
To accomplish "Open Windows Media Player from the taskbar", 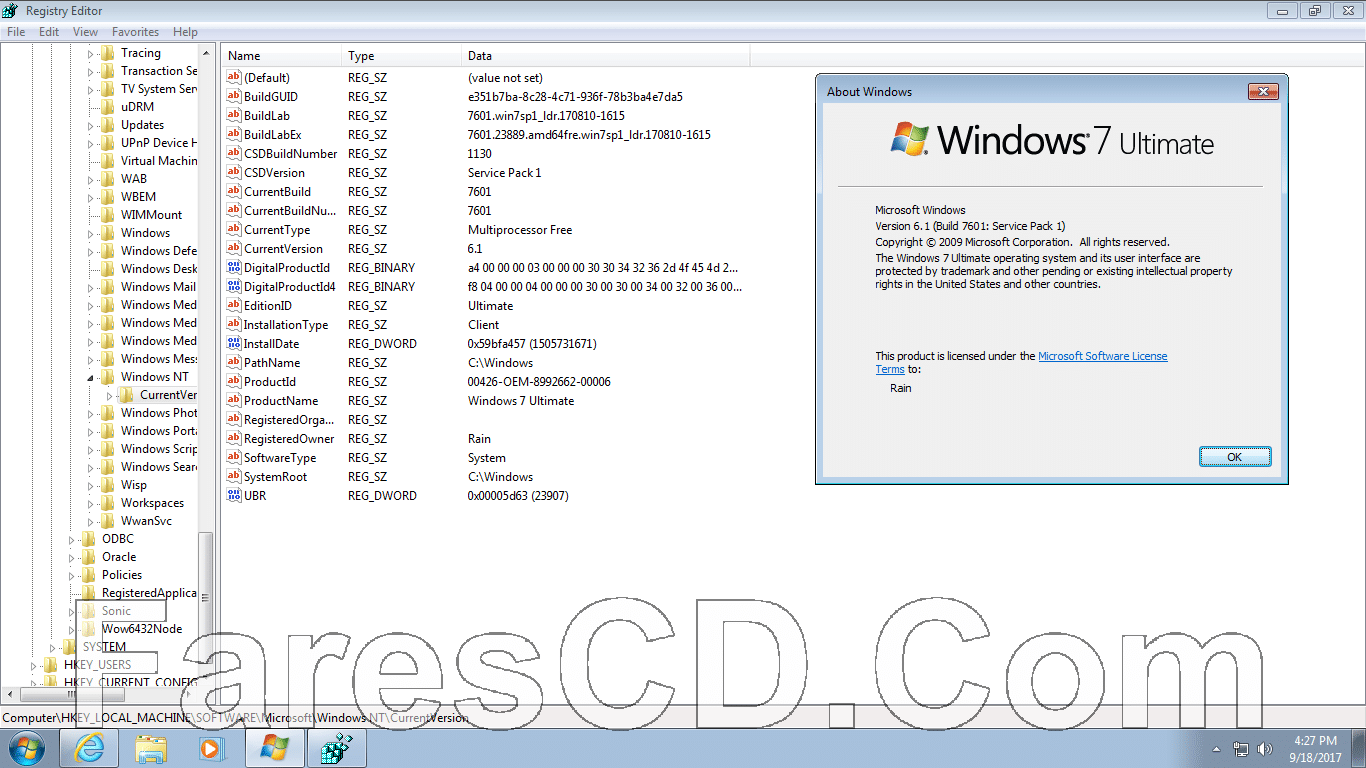I will tap(212, 748).
